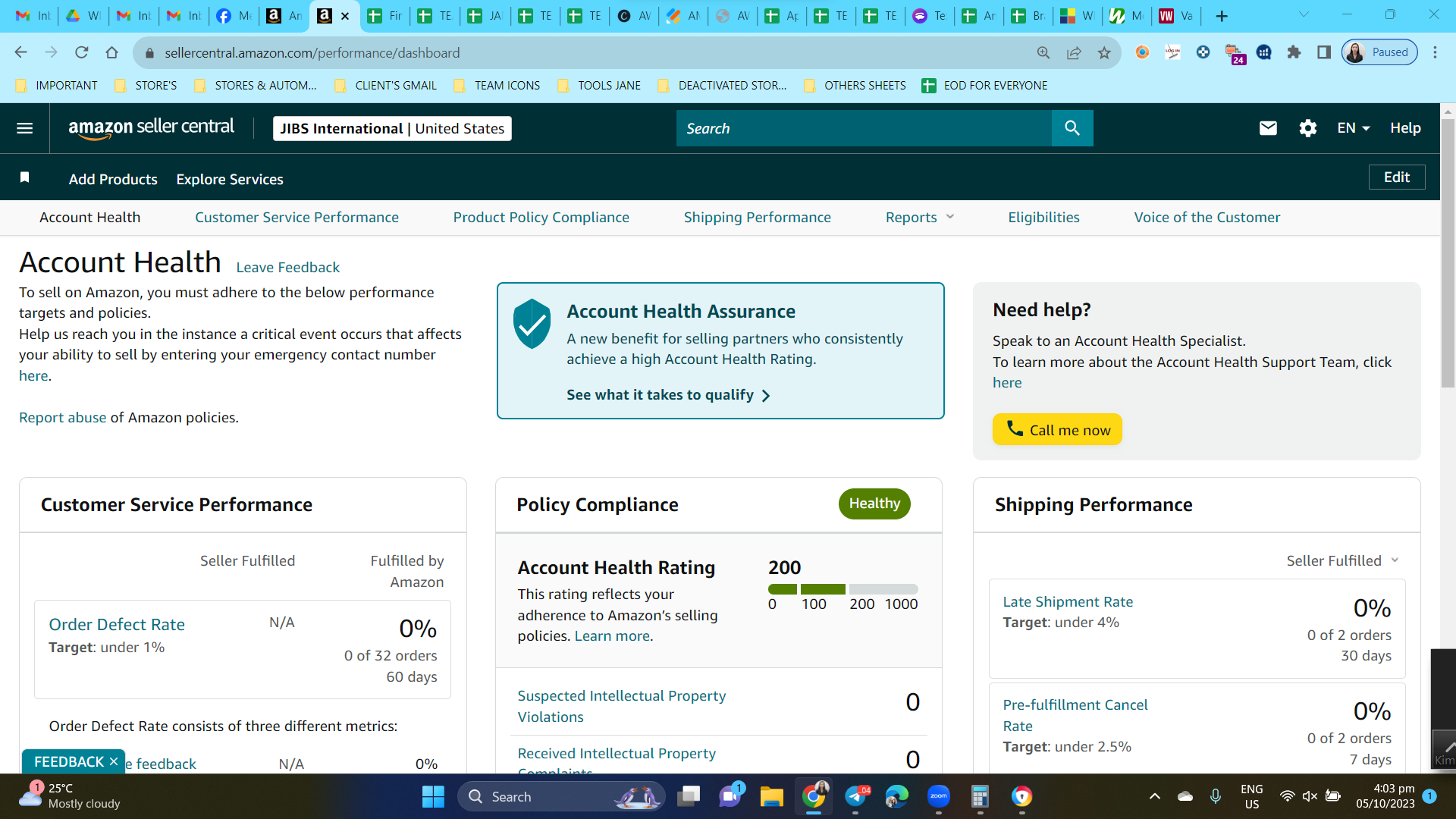Image resolution: width=1456 pixels, height=819 pixels.
Task: Open the Help link
Action: (1405, 128)
